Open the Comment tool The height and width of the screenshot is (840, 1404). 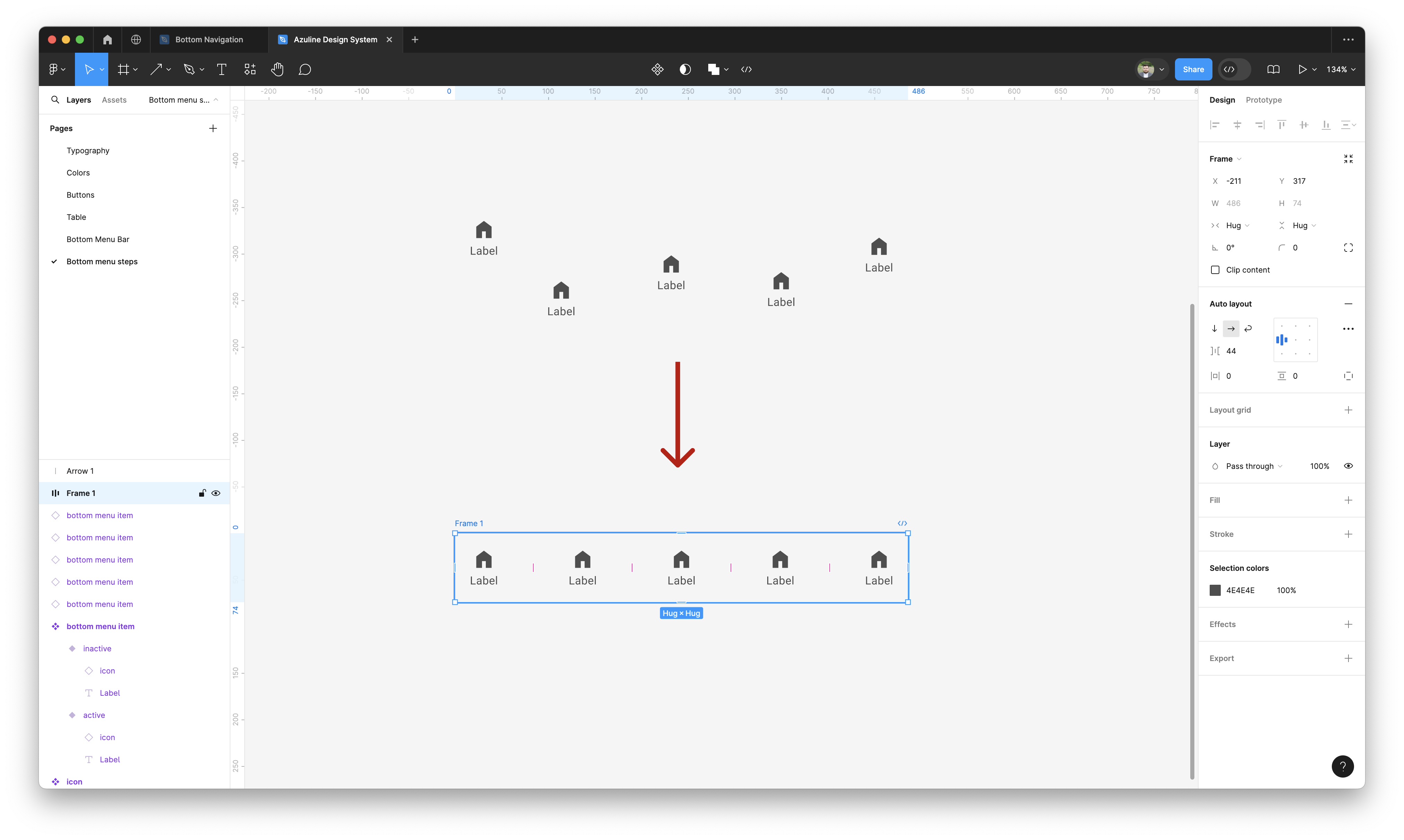tap(305, 69)
